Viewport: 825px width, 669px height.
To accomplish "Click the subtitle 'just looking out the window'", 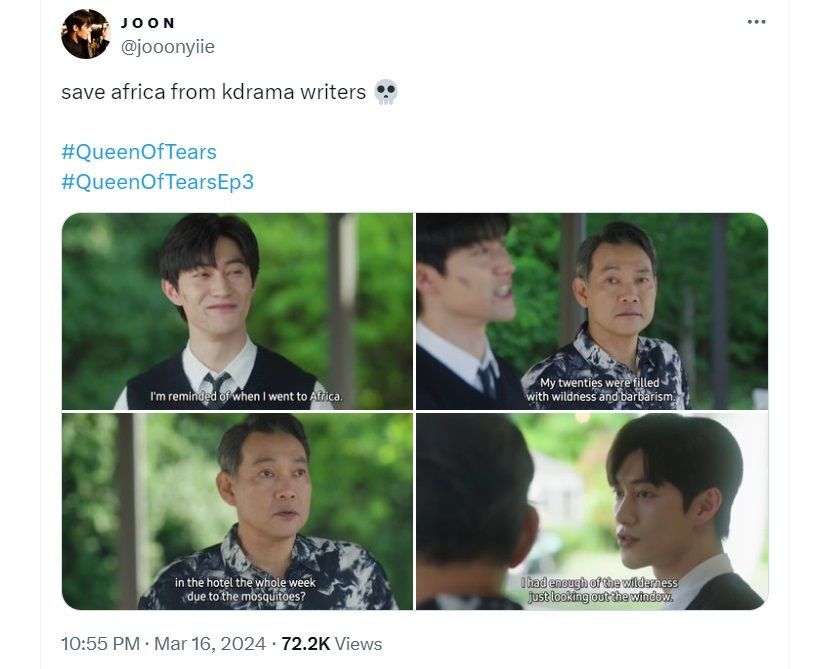I will pos(600,597).
